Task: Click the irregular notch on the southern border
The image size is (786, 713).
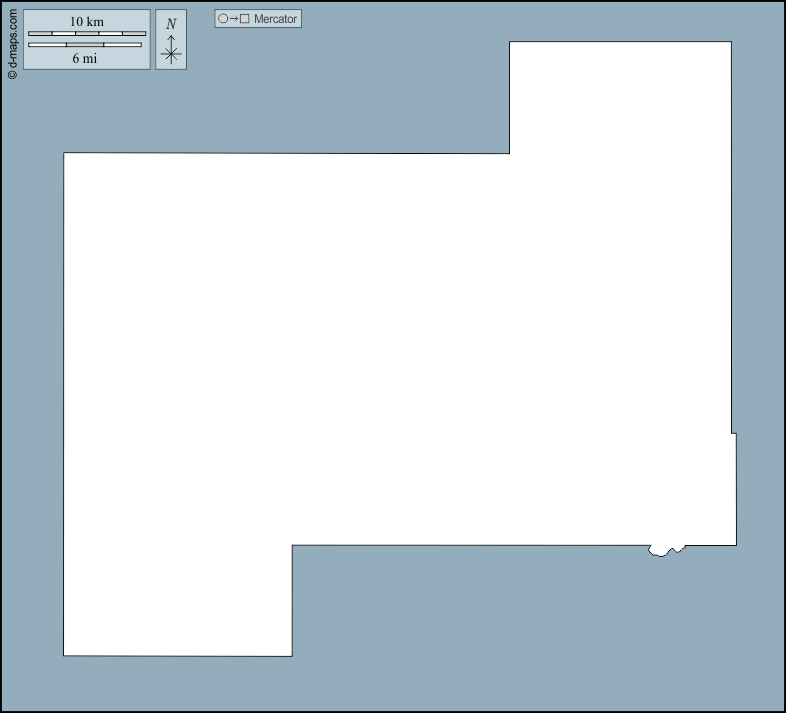Action: (666, 549)
